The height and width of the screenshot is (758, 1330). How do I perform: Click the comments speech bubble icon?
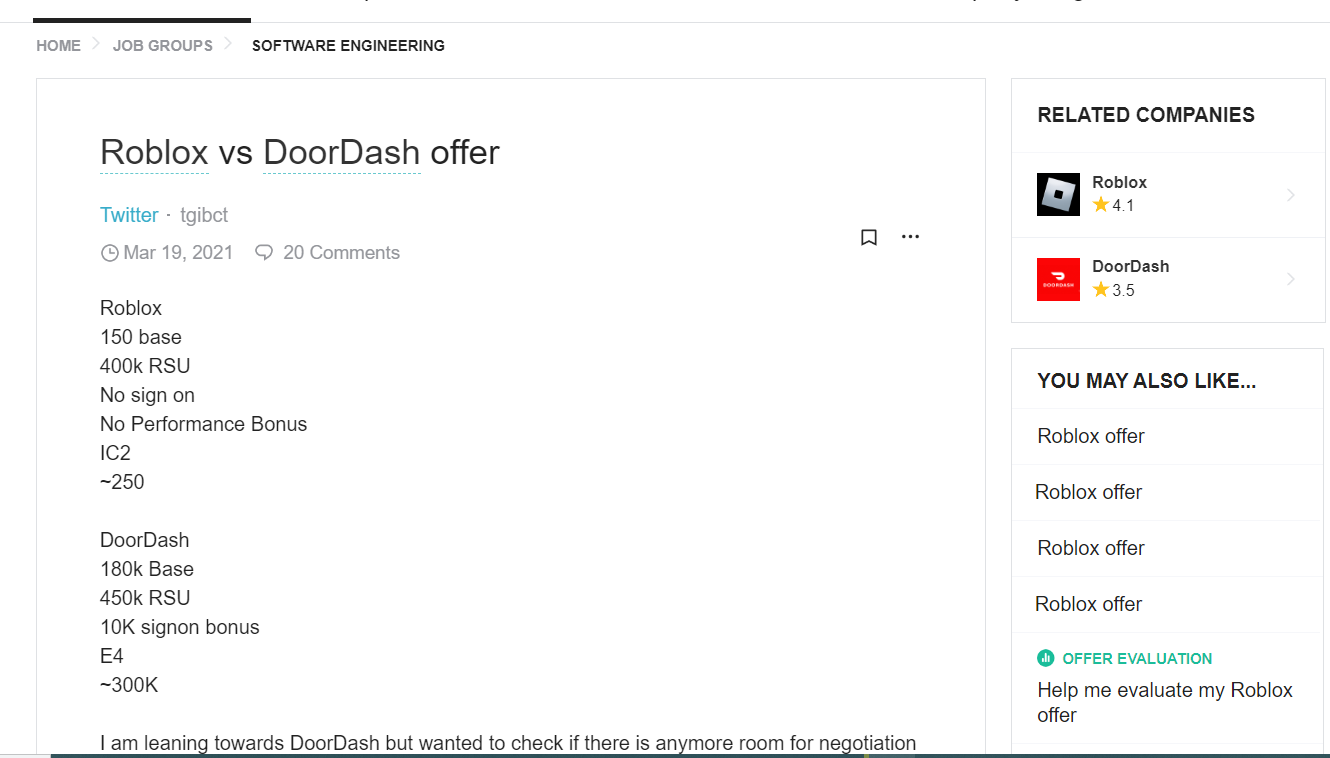pyautogui.click(x=264, y=253)
